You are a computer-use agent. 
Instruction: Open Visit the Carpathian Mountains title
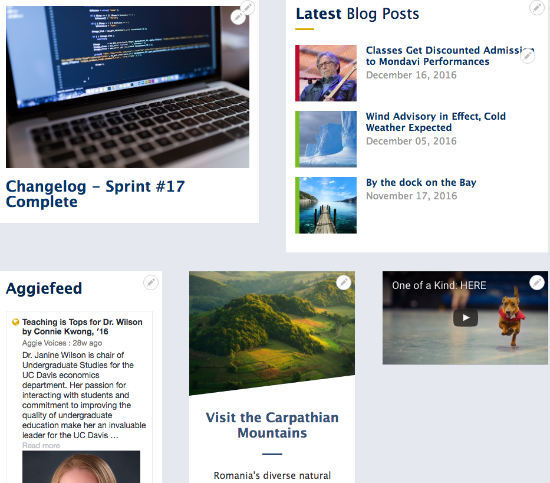point(272,425)
